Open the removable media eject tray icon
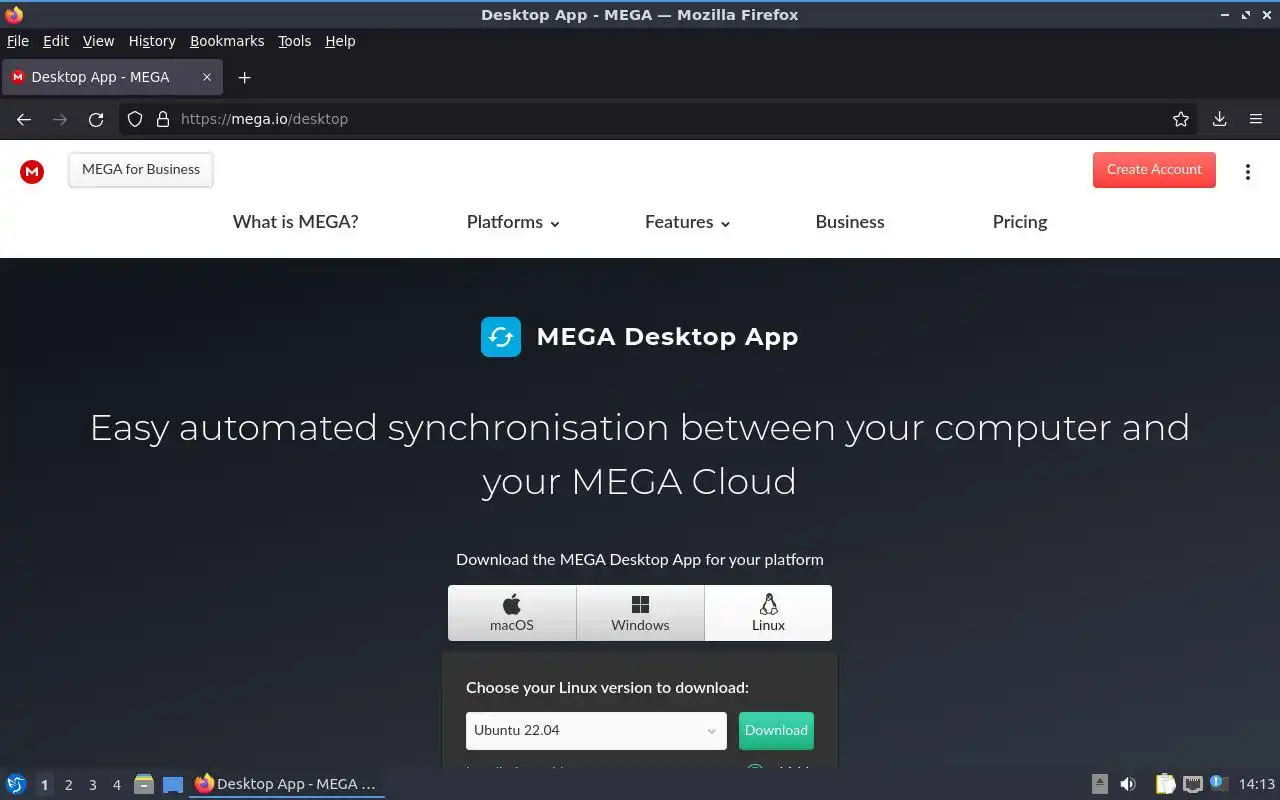The image size is (1280, 800). tap(1100, 784)
